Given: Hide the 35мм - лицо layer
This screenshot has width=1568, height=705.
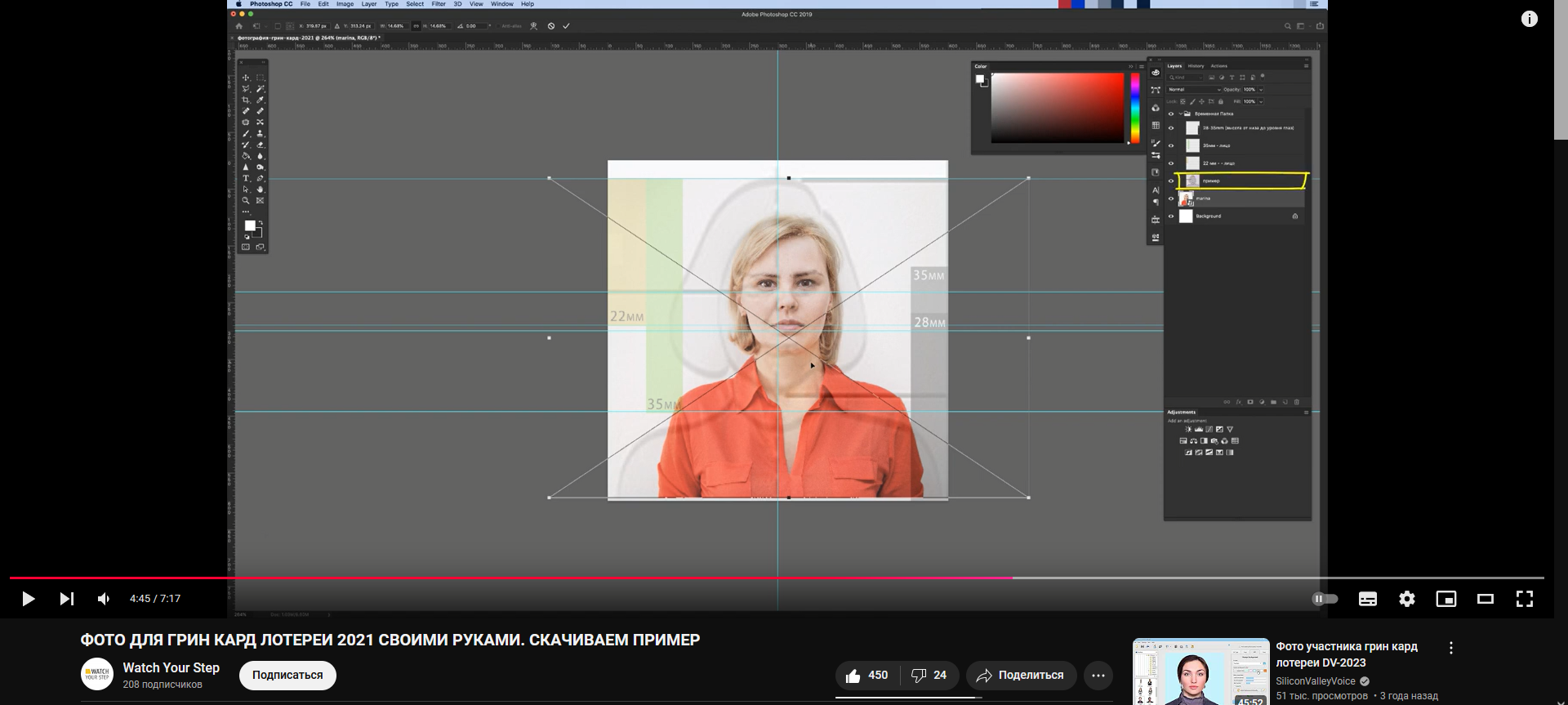Looking at the screenshot, I should point(1171,145).
